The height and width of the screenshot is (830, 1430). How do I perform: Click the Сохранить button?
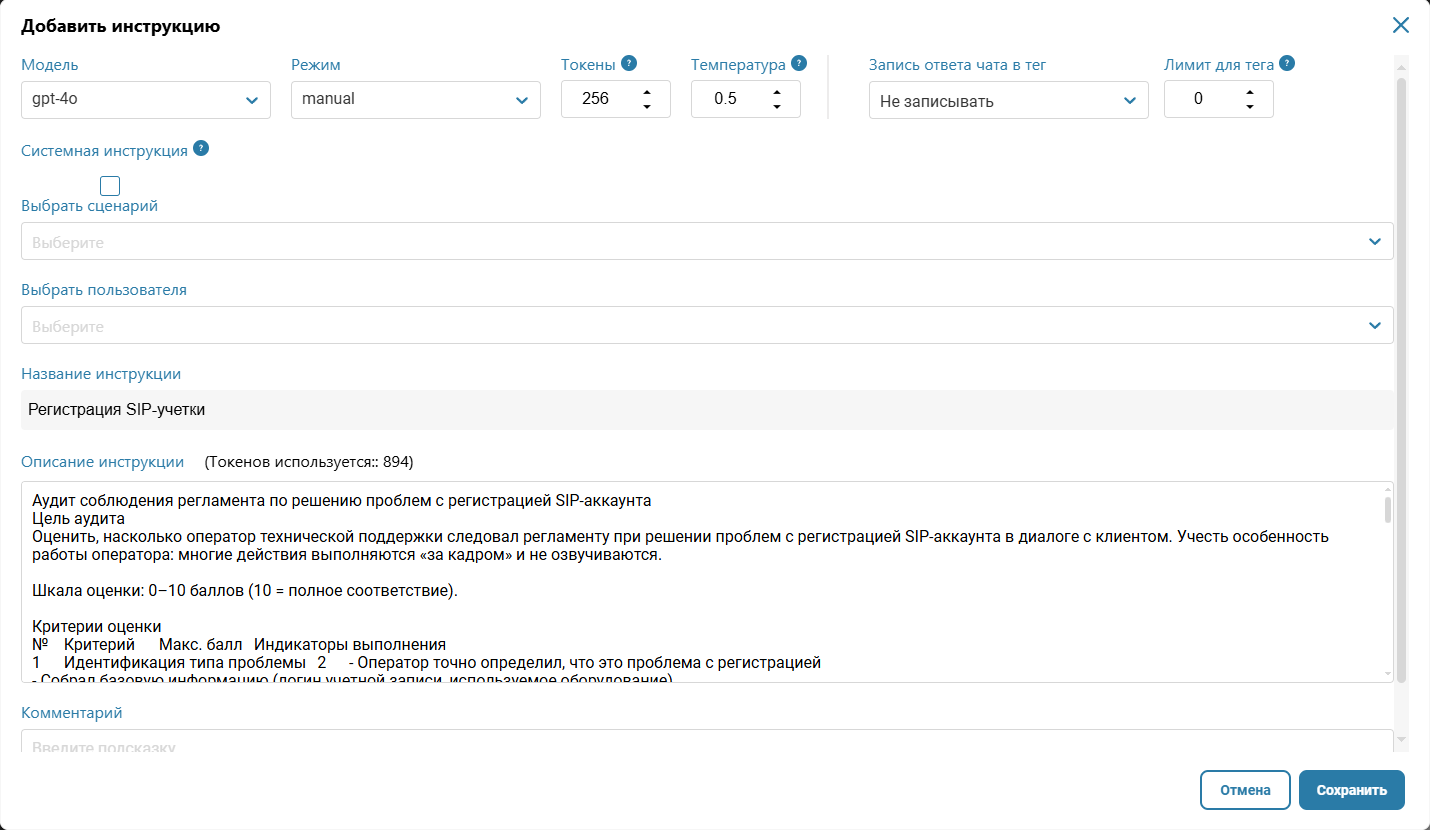tap(1352, 790)
